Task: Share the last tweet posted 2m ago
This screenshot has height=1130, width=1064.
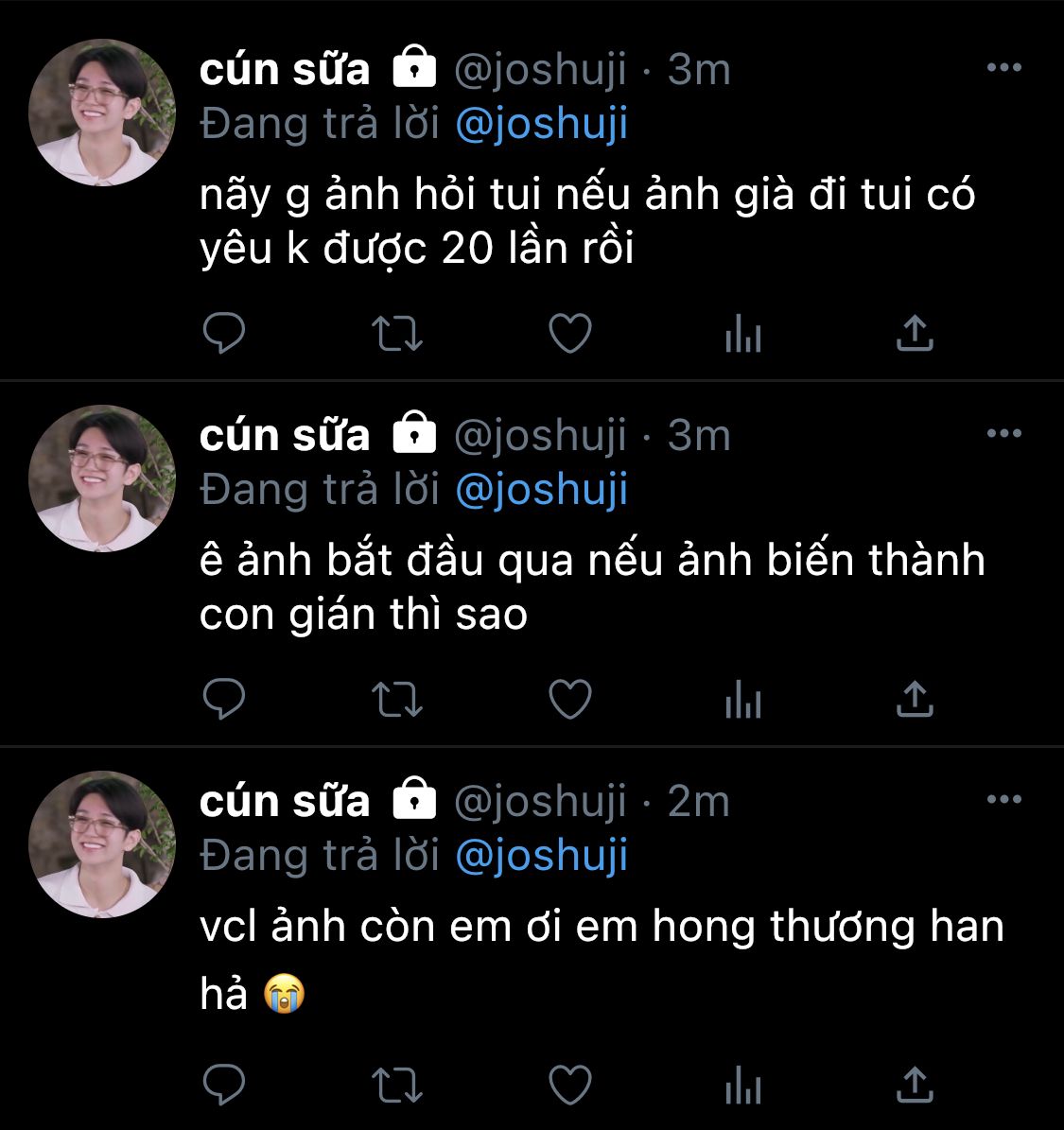Action: coord(915,1084)
